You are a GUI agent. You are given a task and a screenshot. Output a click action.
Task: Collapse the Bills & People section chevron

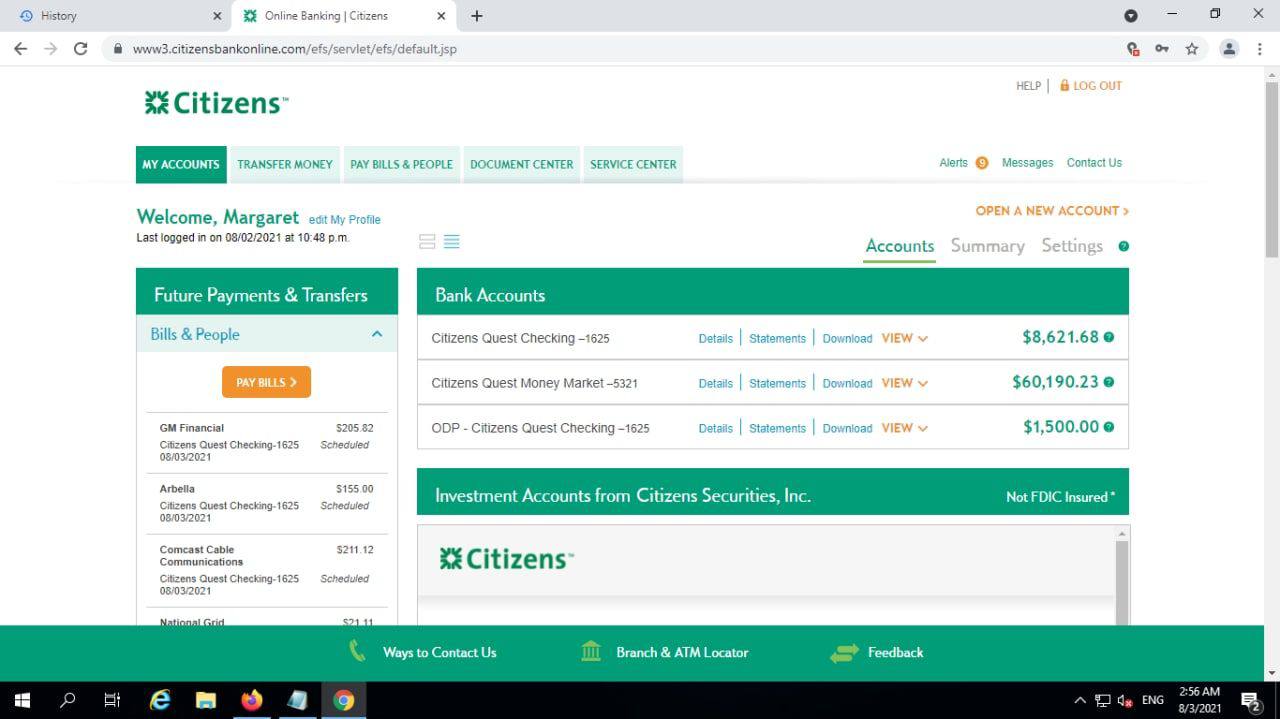[x=377, y=334]
